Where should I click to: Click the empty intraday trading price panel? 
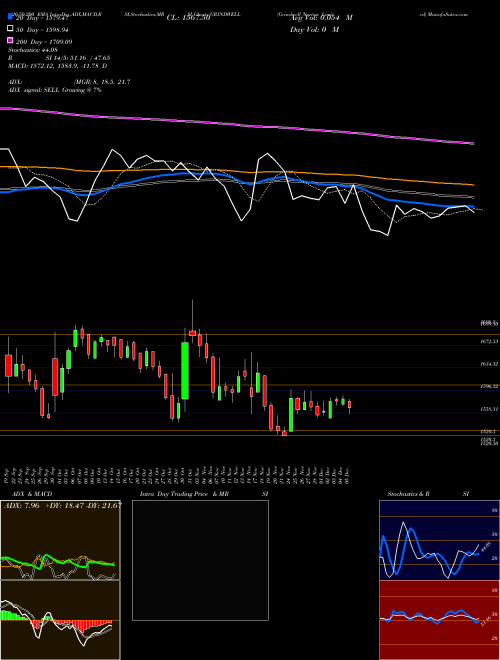point(200,560)
